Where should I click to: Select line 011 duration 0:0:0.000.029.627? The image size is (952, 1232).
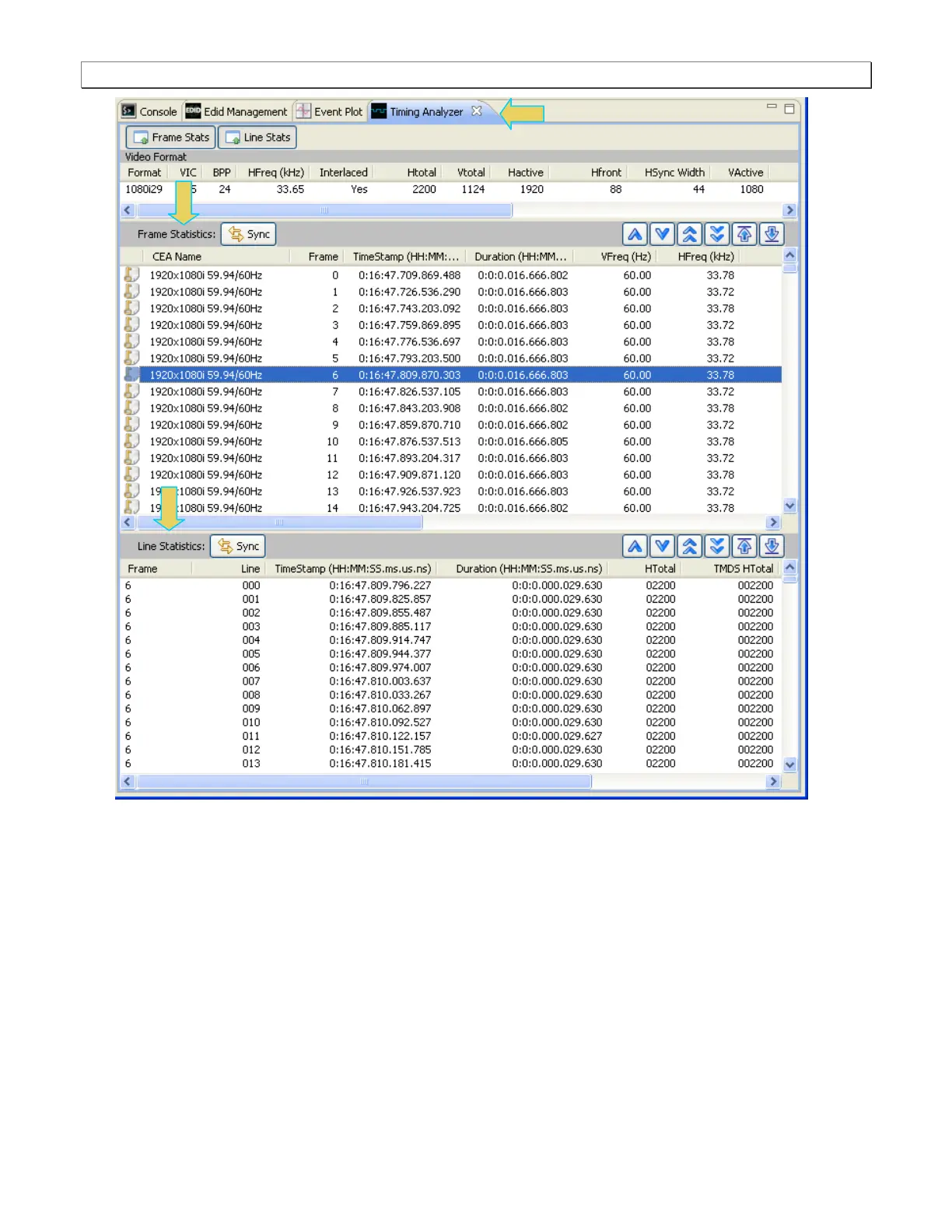(557, 736)
